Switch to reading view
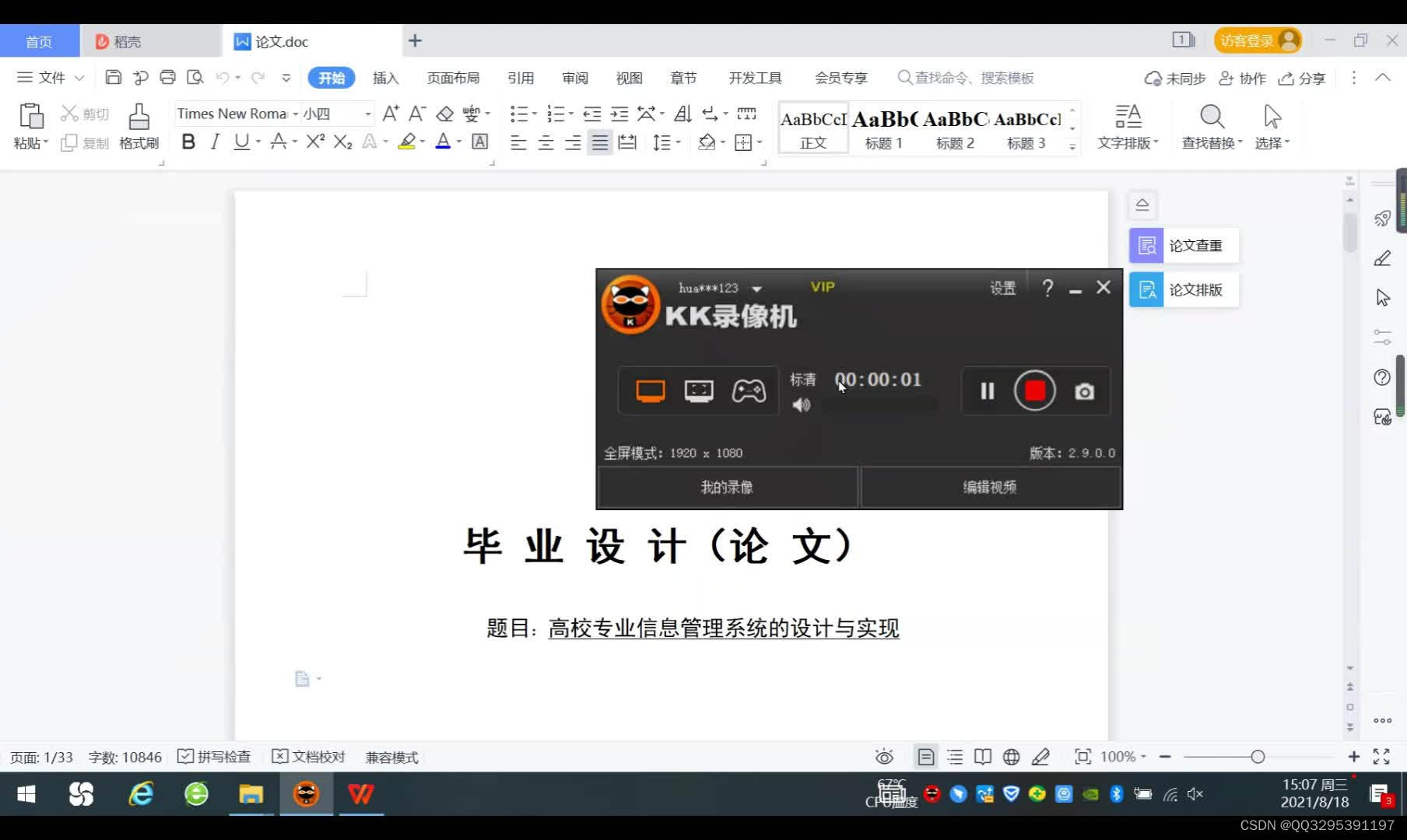Screen dimensions: 1407x840 983,757
